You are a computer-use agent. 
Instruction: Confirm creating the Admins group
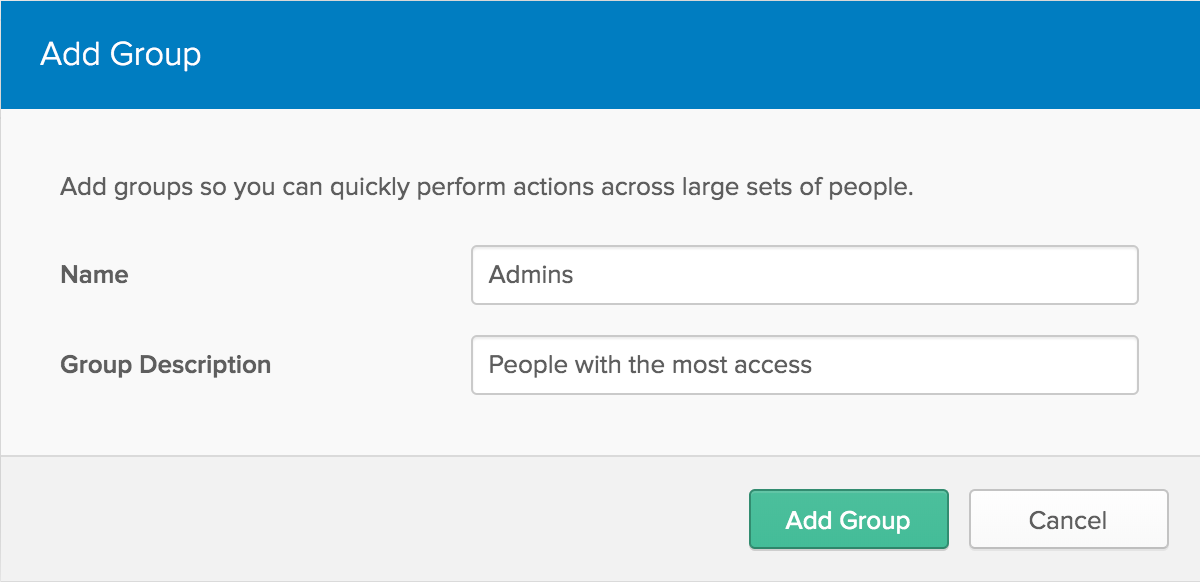click(x=848, y=519)
